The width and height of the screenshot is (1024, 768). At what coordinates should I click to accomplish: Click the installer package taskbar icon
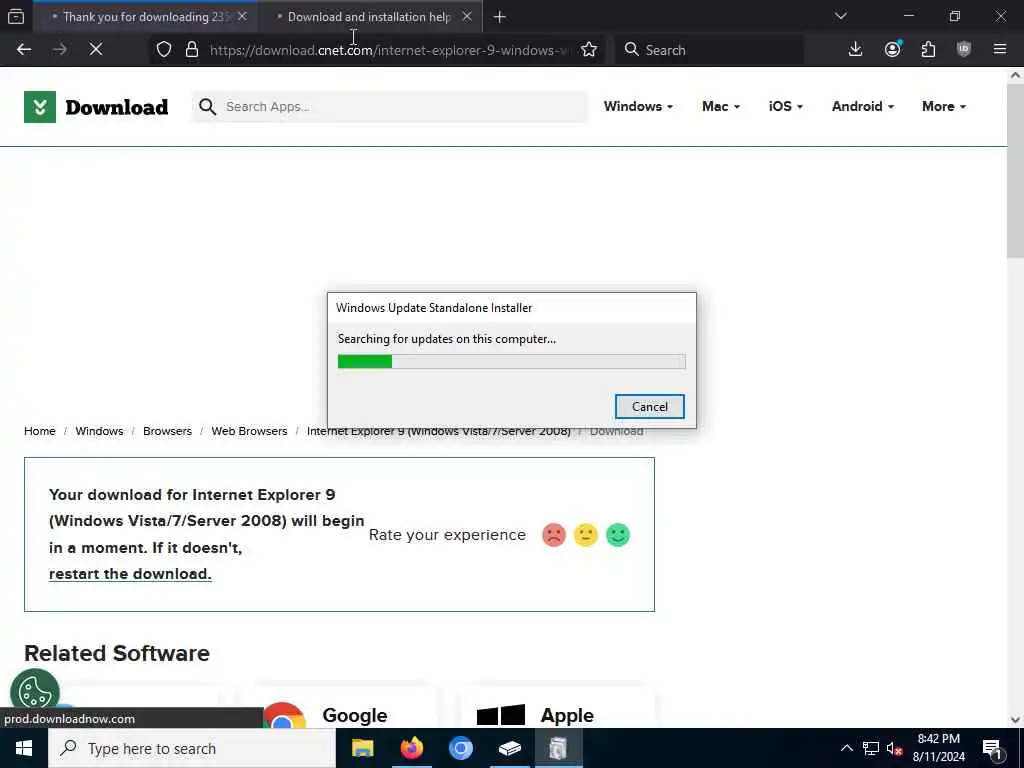pyautogui.click(x=509, y=748)
